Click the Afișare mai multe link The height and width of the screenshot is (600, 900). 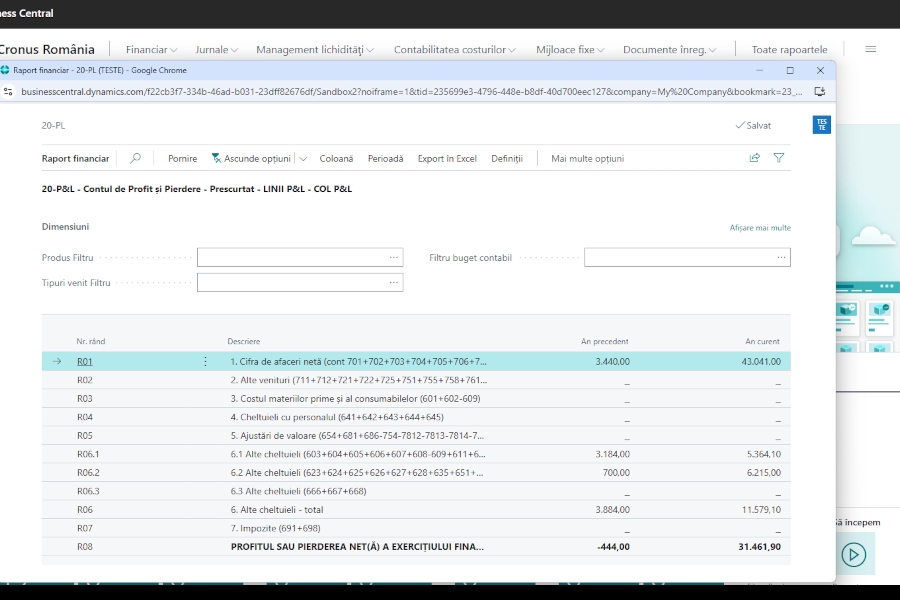[x=763, y=227]
